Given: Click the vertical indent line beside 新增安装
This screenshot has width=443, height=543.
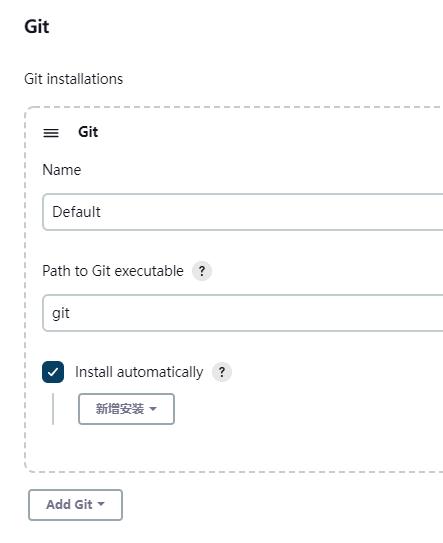Looking at the screenshot, I should tap(53, 409).
